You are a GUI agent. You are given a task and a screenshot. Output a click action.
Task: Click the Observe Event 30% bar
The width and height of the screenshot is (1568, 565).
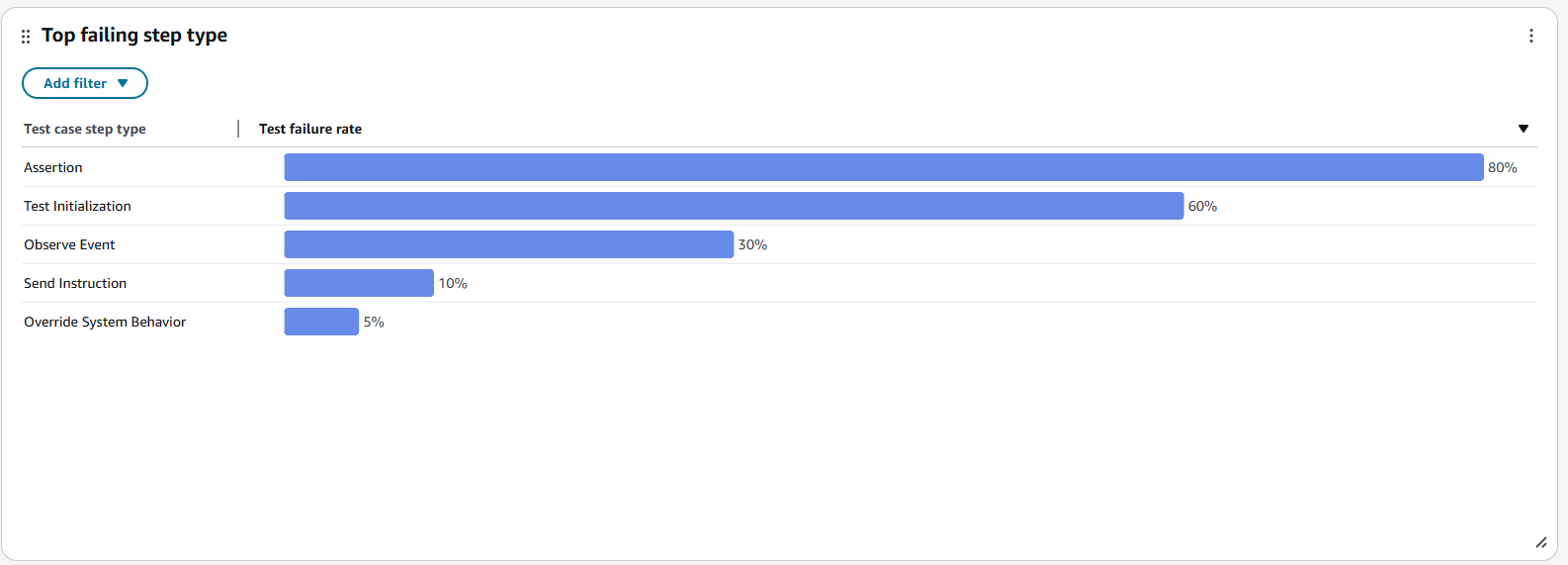tap(508, 244)
